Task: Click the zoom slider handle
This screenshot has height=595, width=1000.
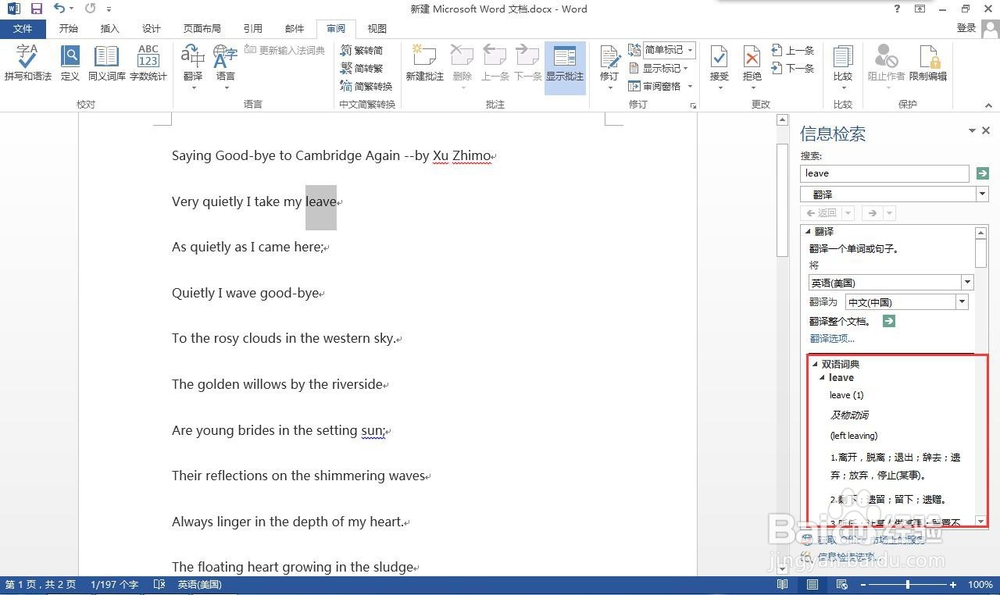Action: [x=908, y=584]
